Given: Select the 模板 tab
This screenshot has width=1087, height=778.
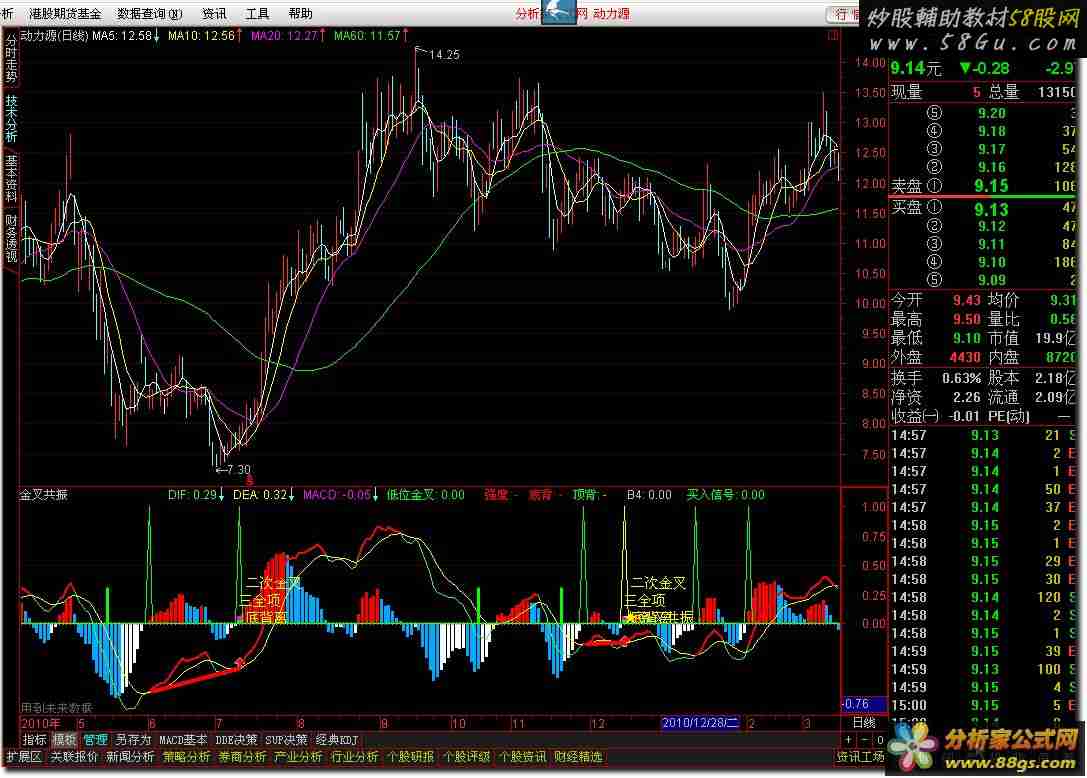Looking at the screenshot, I should pyautogui.click(x=64, y=740).
